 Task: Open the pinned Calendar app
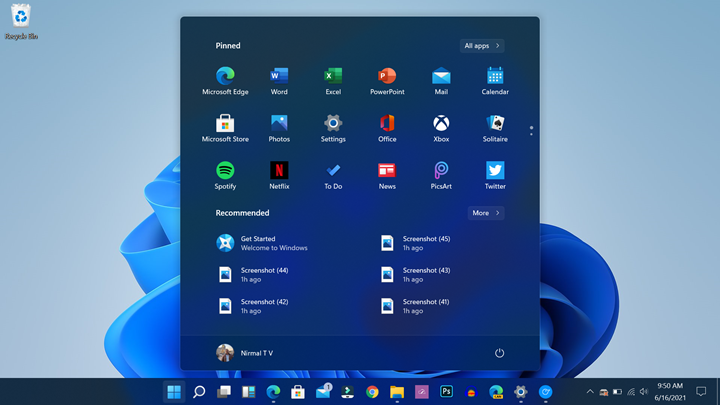[x=495, y=81]
